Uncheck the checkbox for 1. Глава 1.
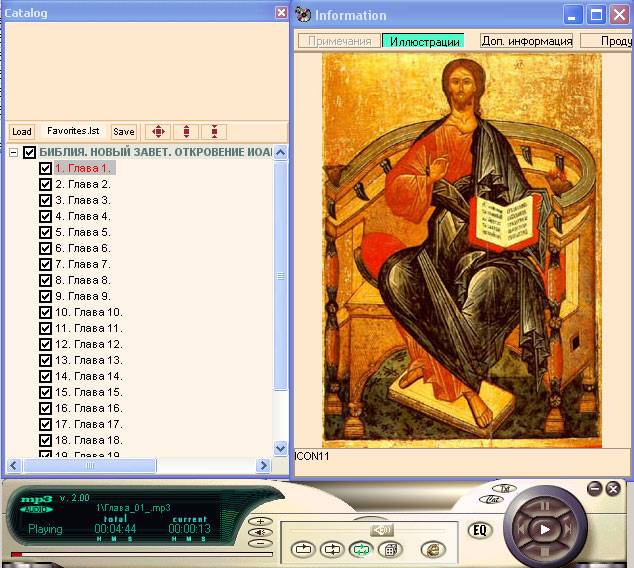This screenshot has width=634, height=568. [x=45, y=168]
